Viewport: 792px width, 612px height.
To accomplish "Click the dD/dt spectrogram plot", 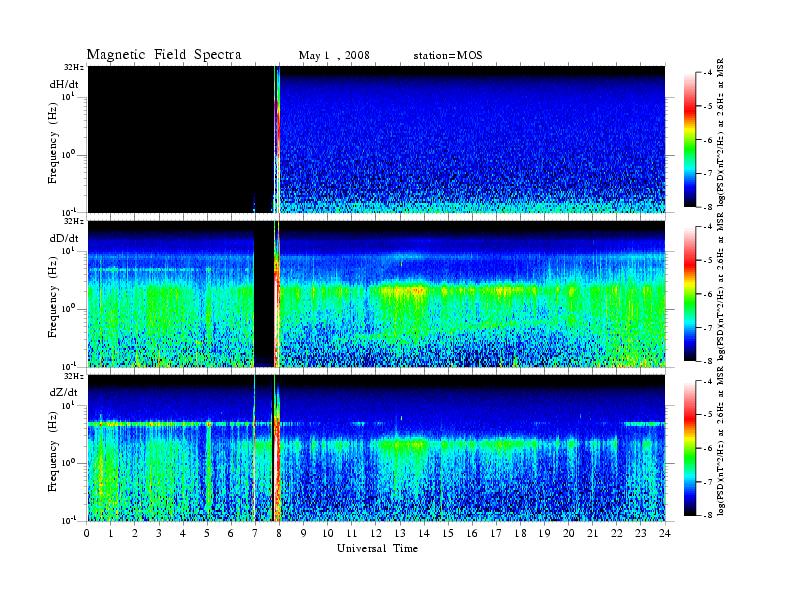I will [376, 293].
